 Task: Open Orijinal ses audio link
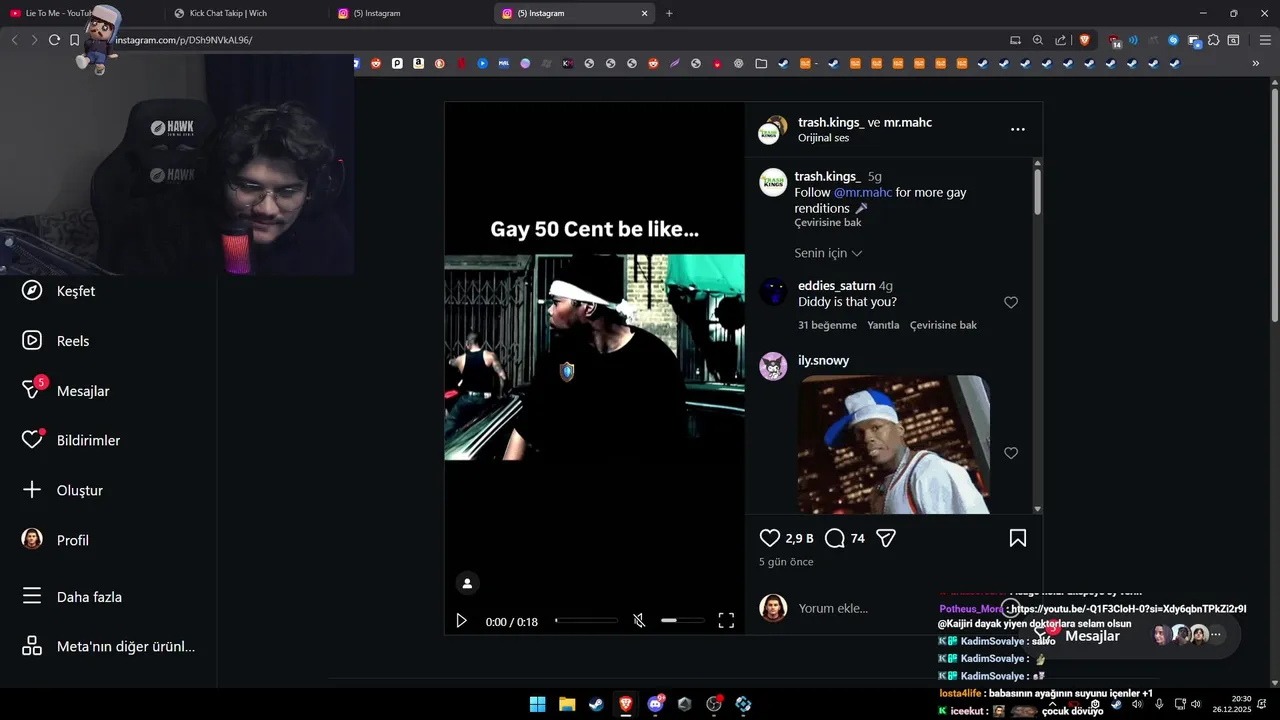(823, 138)
